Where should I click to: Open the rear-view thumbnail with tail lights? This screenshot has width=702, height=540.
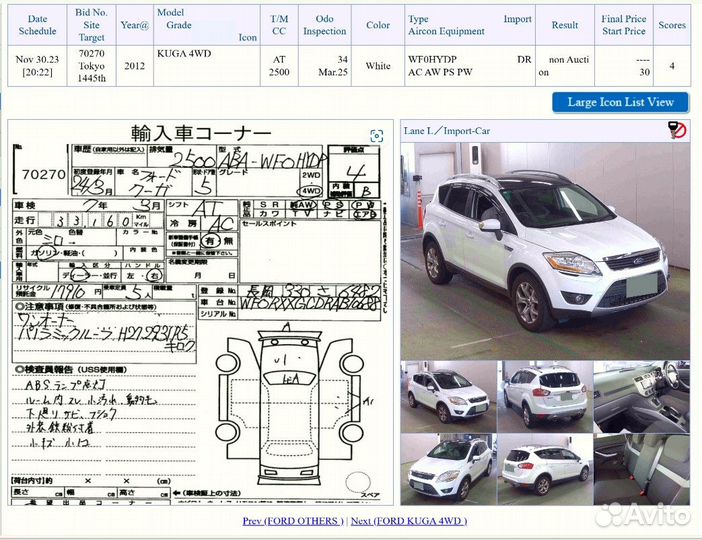click(x=545, y=396)
